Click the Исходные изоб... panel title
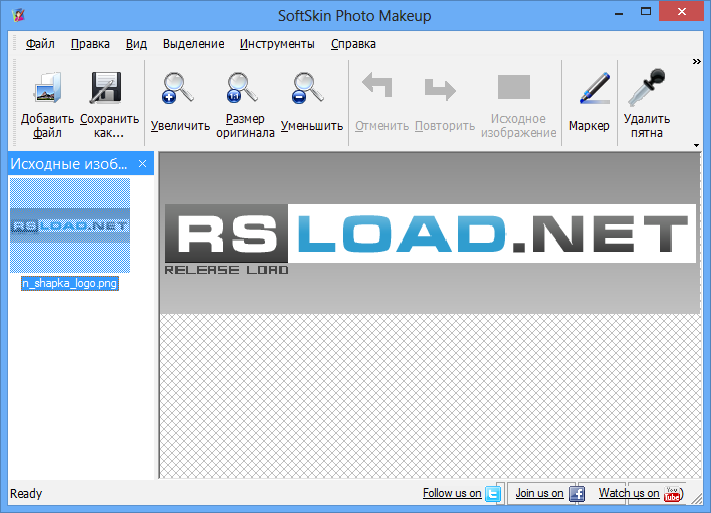Screen dimensions: 711x513 click(69, 164)
